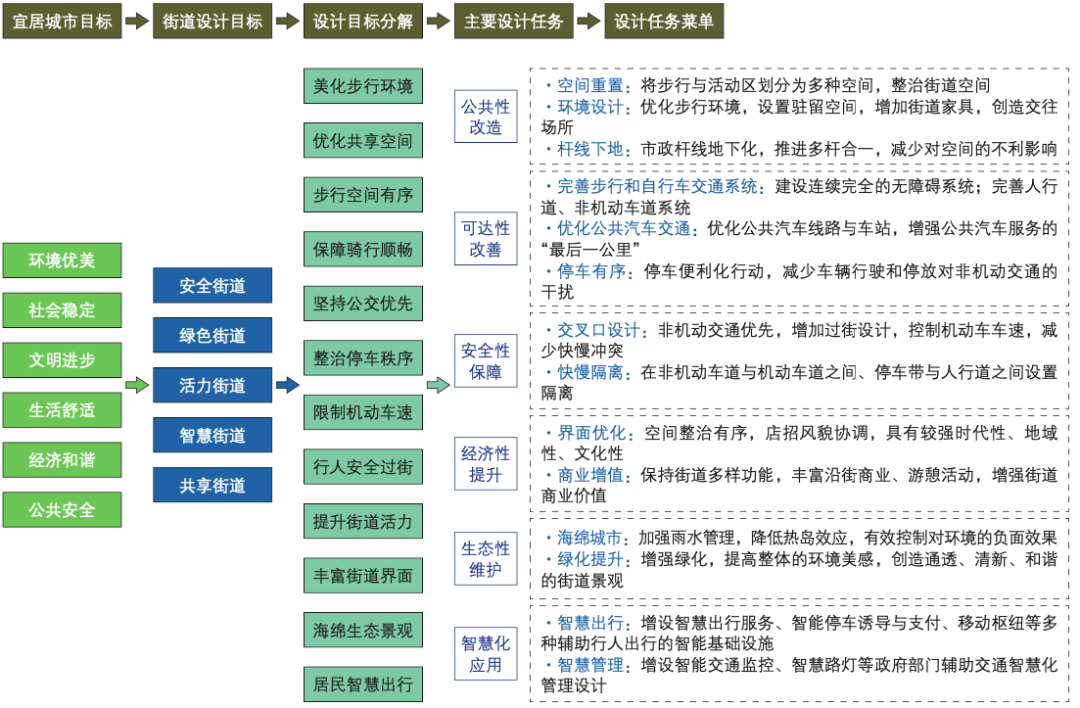Click the 智慧化应用 task box
This screenshot has height=708, width=1080.
click(486, 654)
